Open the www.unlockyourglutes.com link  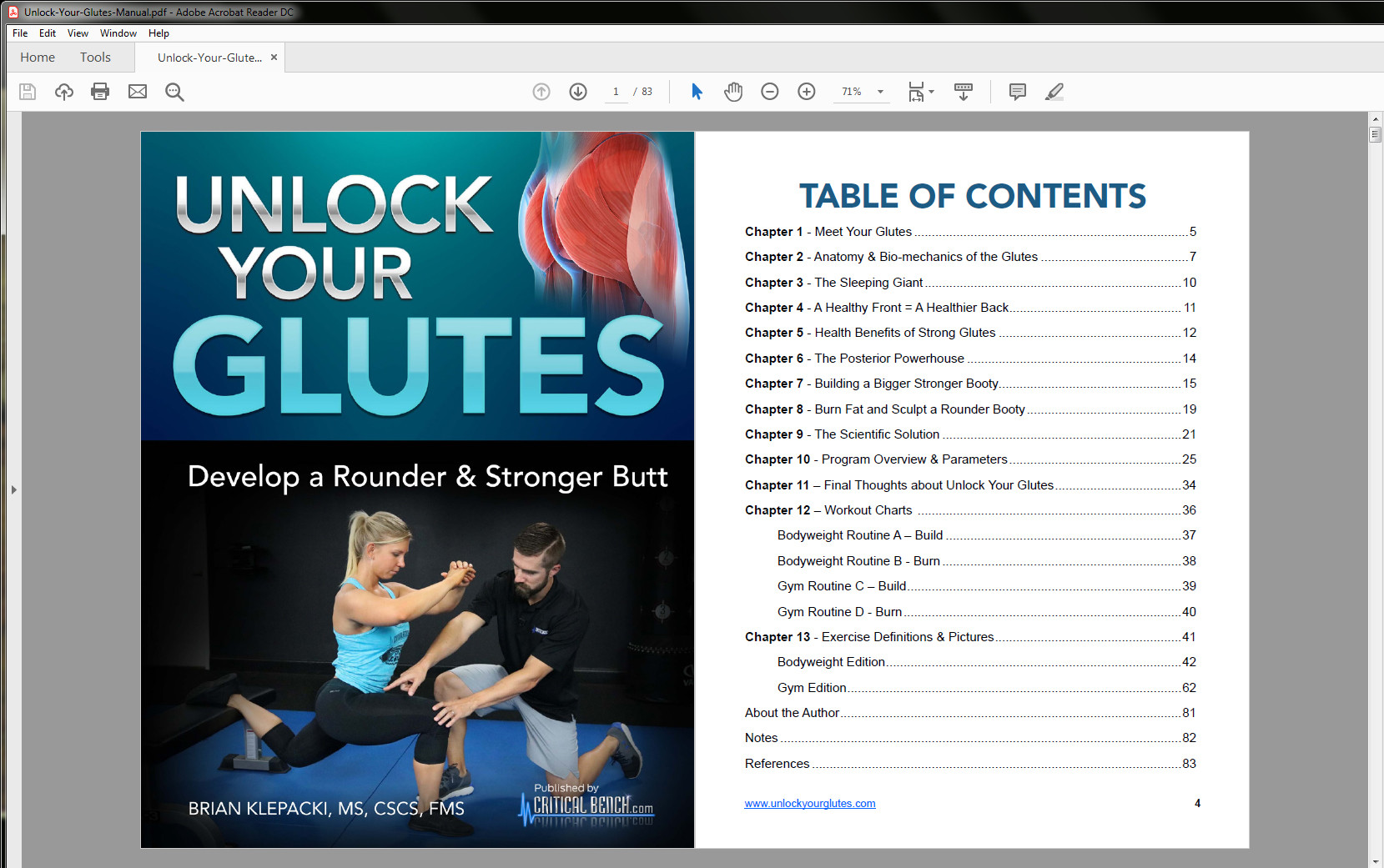808,803
